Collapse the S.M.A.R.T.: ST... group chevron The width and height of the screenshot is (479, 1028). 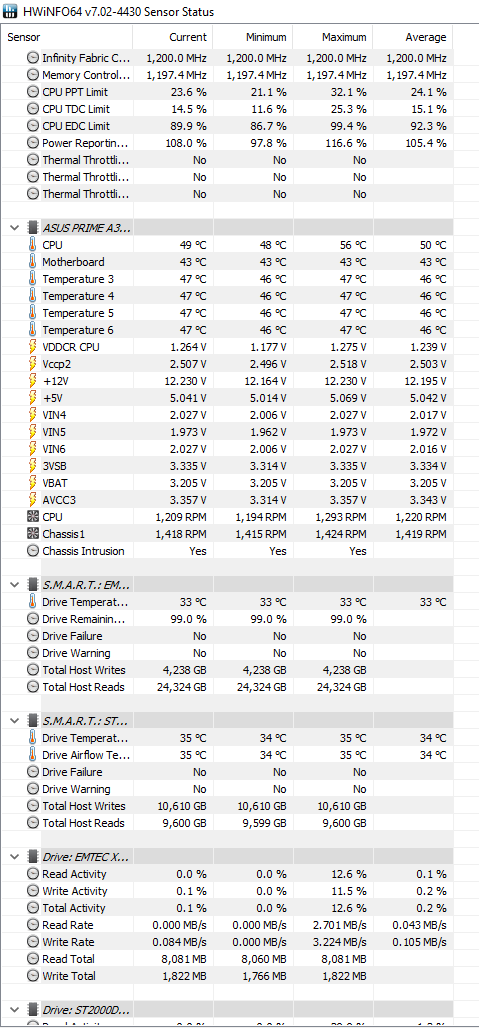(14, 721)
